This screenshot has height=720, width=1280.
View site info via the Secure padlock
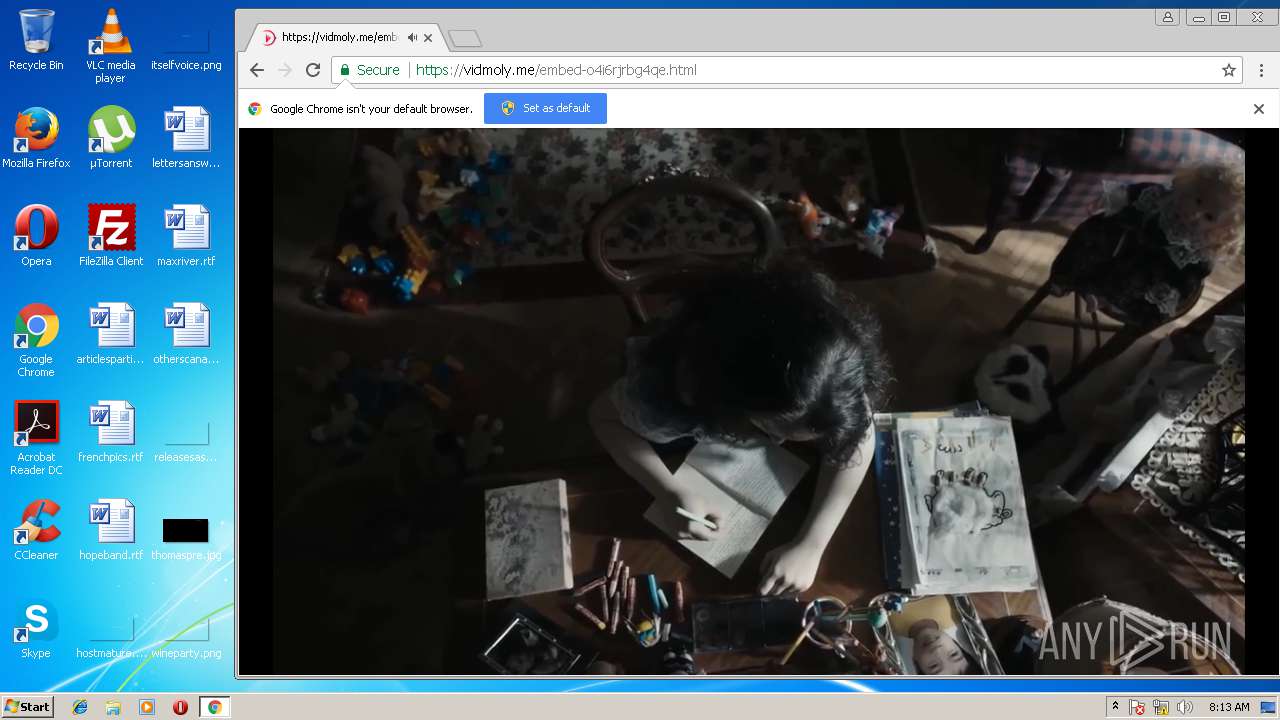click(x=369, y=70)
